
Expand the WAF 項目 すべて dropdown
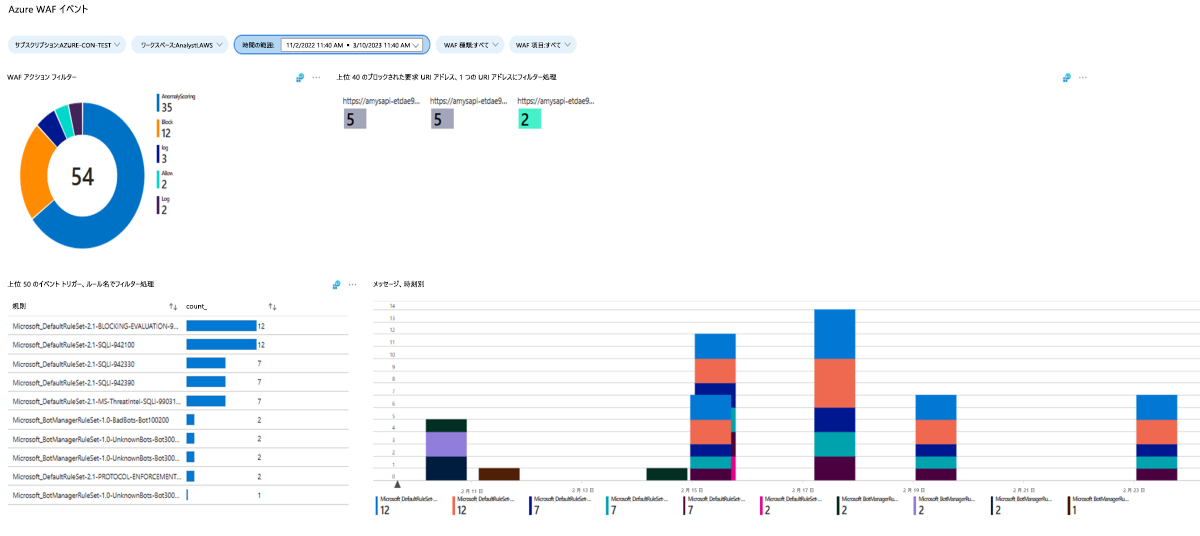point(542,45)
